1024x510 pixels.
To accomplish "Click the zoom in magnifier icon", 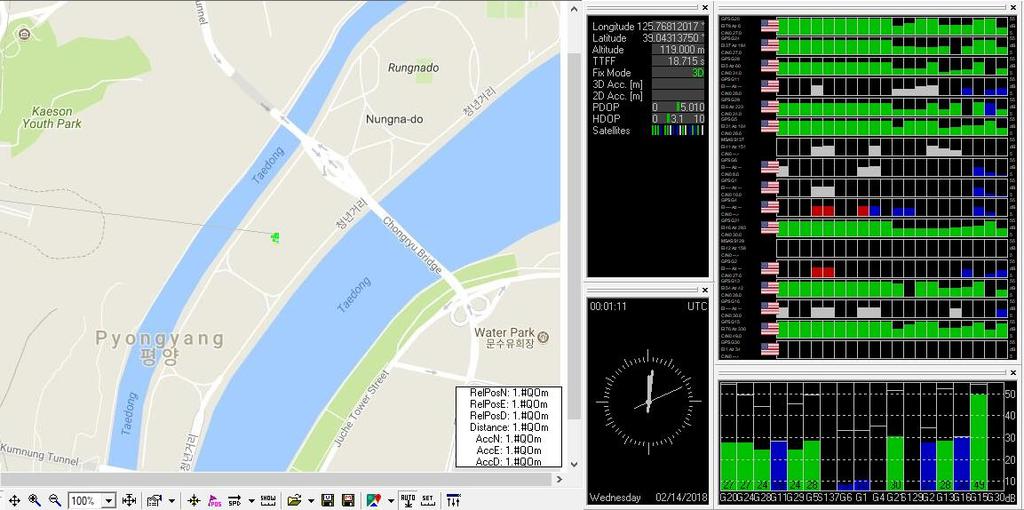I will (35, 501).
